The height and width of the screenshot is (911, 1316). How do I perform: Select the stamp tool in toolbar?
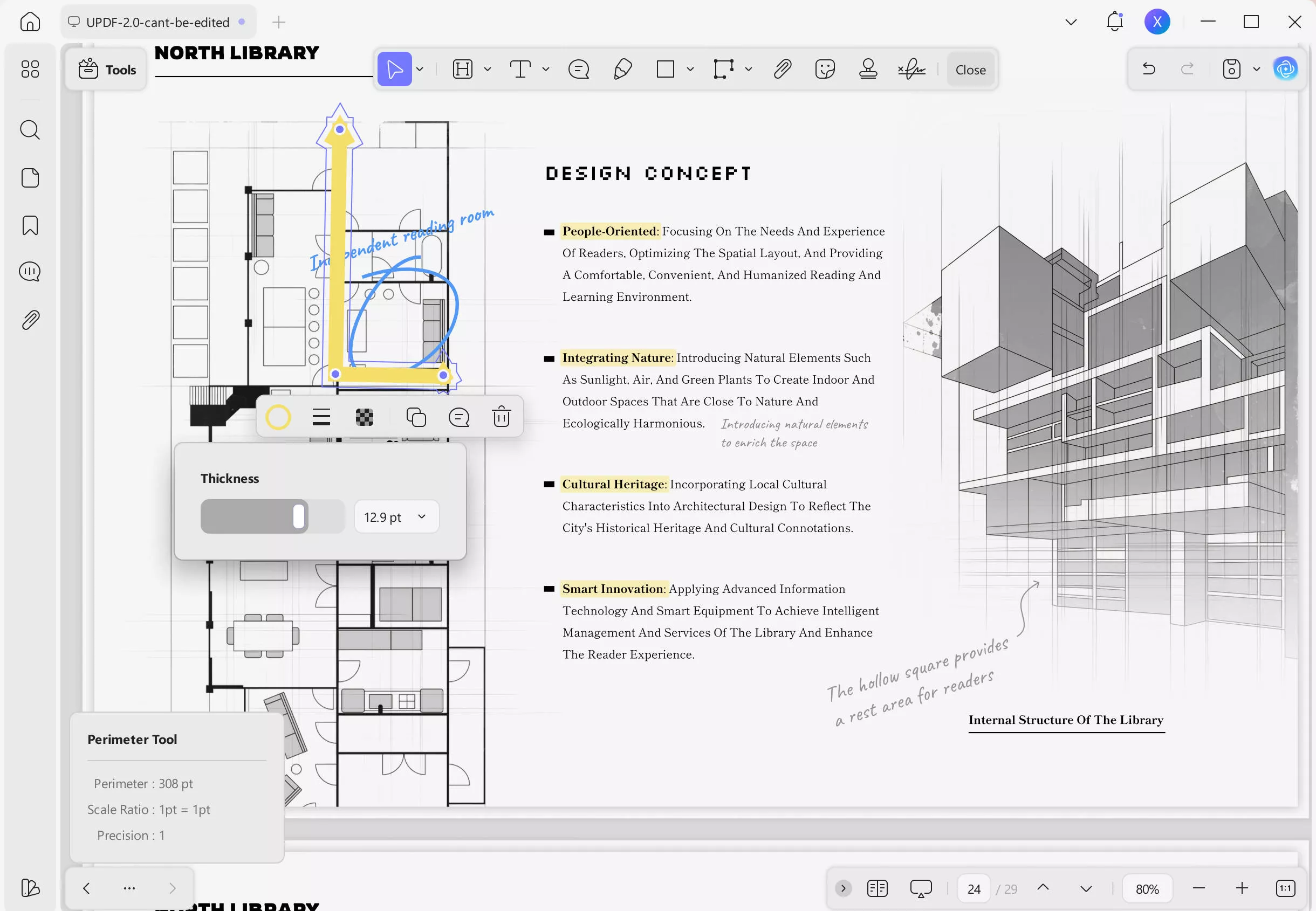coord(868,70)
